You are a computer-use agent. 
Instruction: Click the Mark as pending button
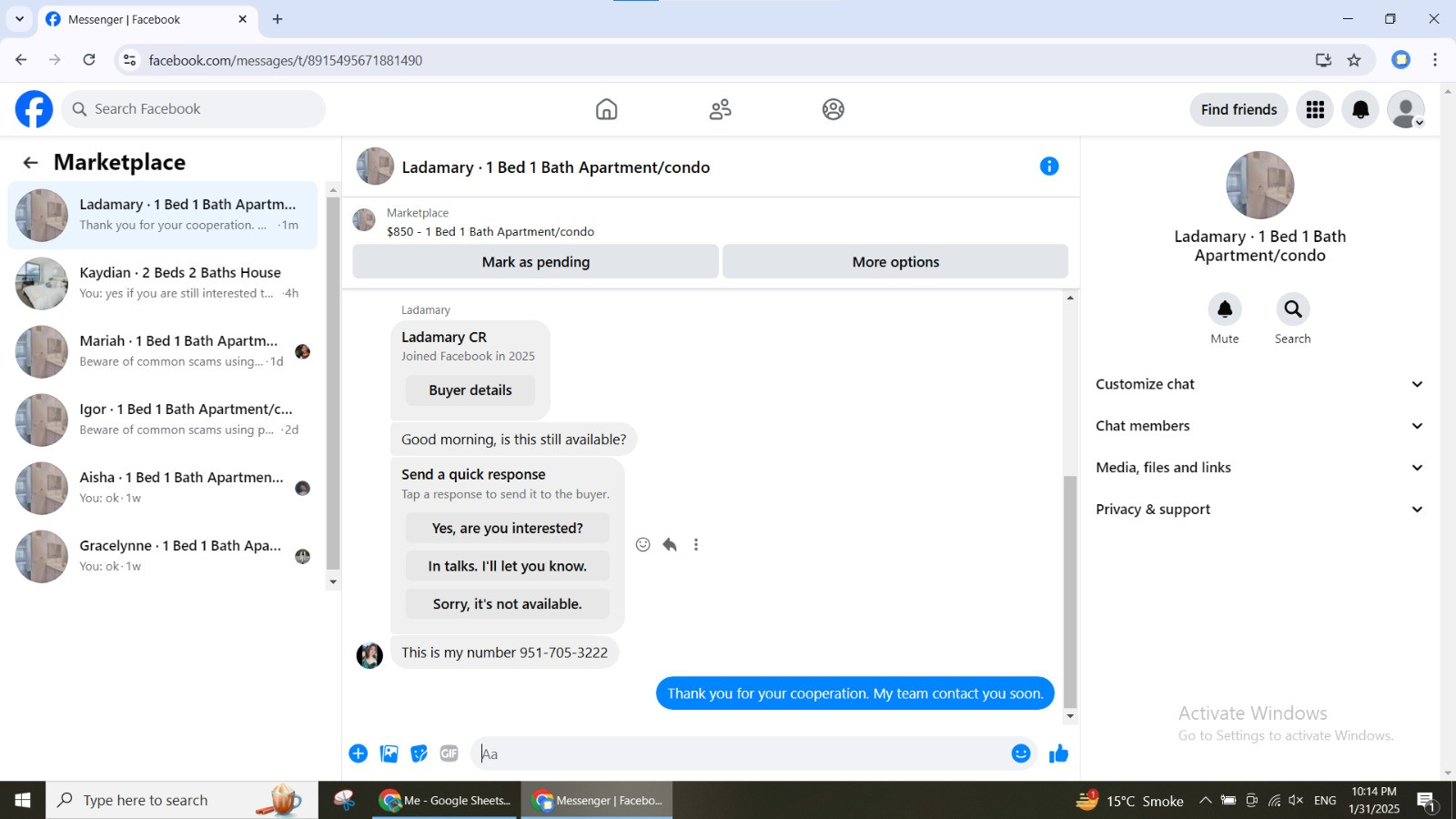coord(536,261)
